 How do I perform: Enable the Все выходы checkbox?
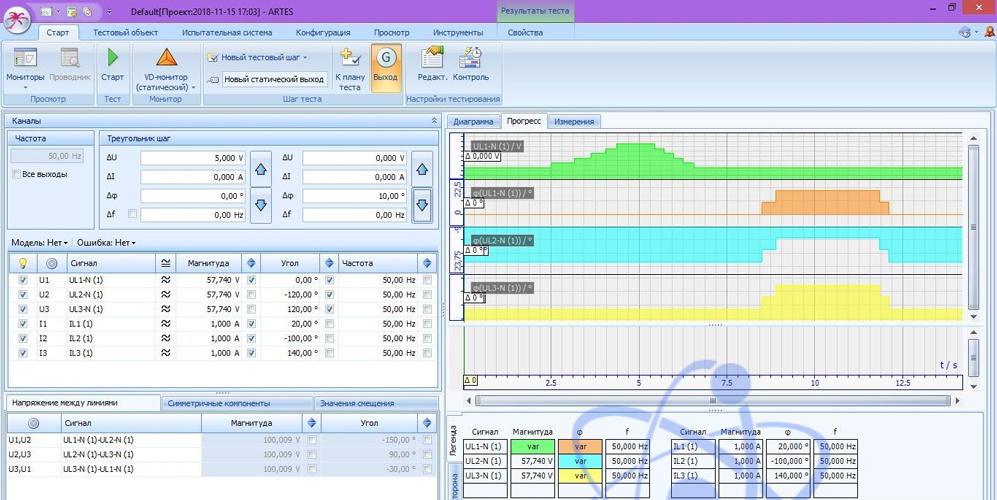click(17, 175)
